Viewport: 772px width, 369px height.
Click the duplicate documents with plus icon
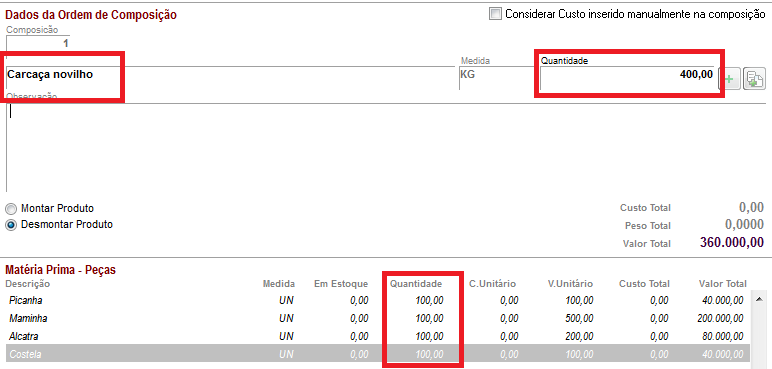click(754, 79)
